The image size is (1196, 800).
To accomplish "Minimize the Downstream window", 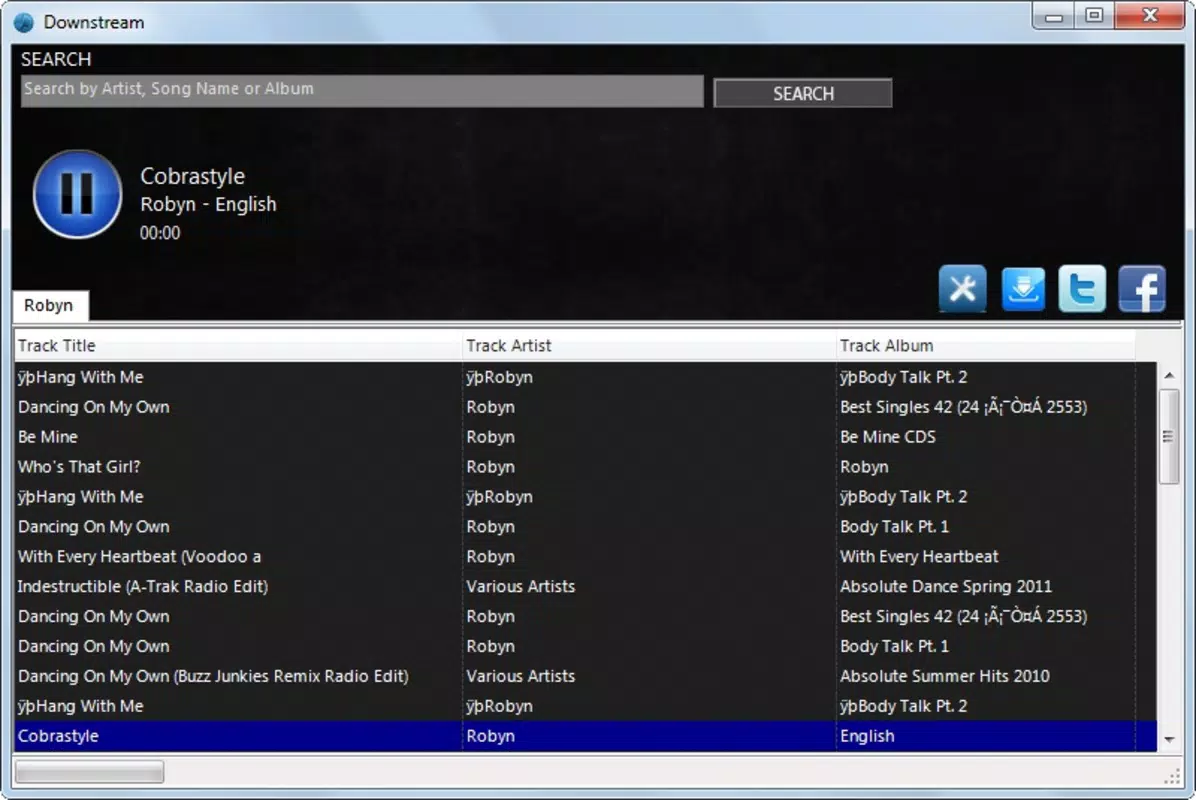I will pyautogui.click(x=1053, y=16).
